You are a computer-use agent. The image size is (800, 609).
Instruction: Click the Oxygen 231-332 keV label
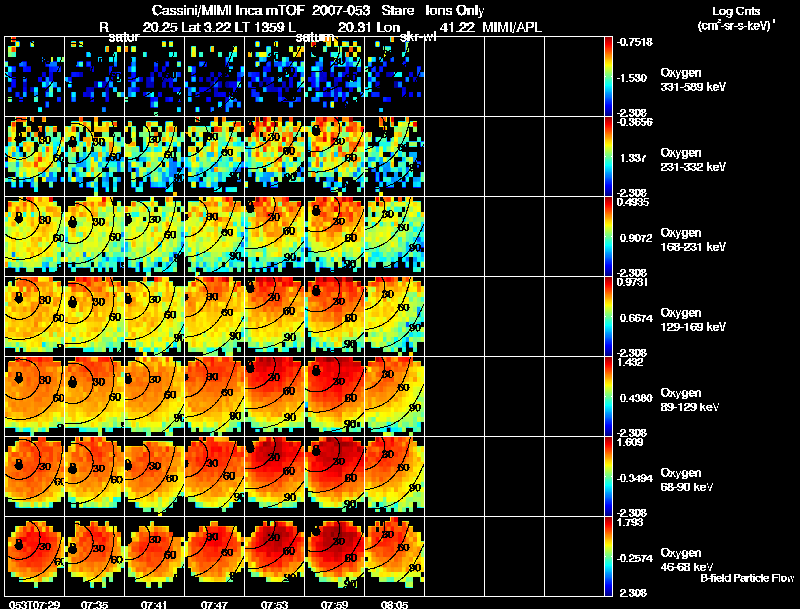(x=692, y=159)
